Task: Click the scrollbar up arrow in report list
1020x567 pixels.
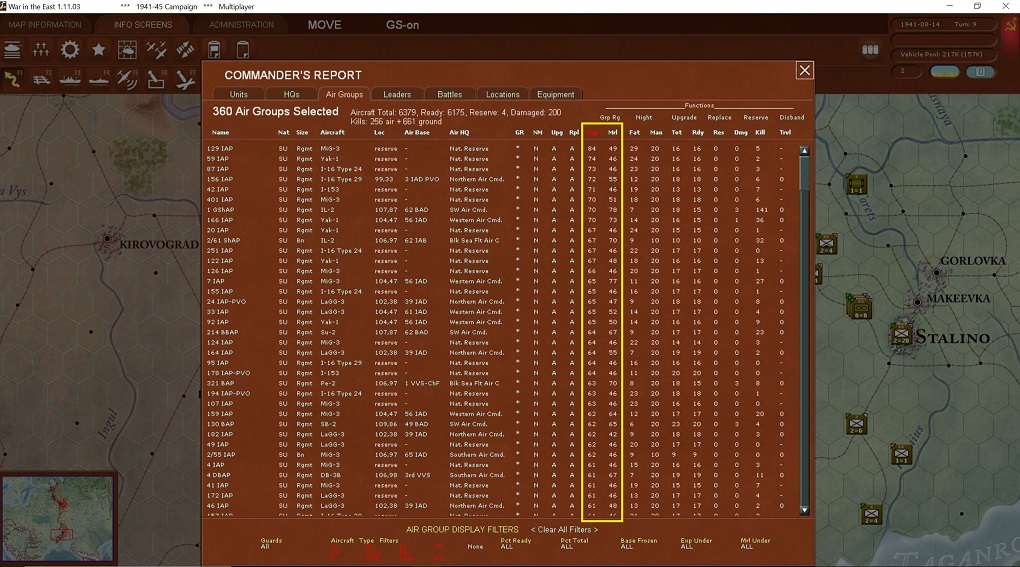Action: click(x=804, y=151)
